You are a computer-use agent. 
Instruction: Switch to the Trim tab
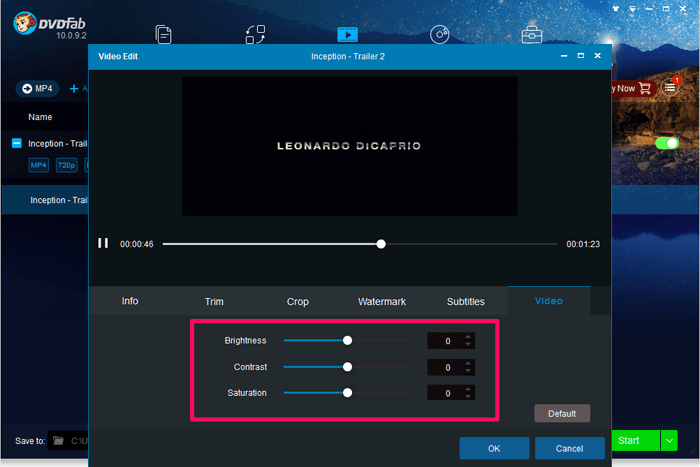pos(214,302)
